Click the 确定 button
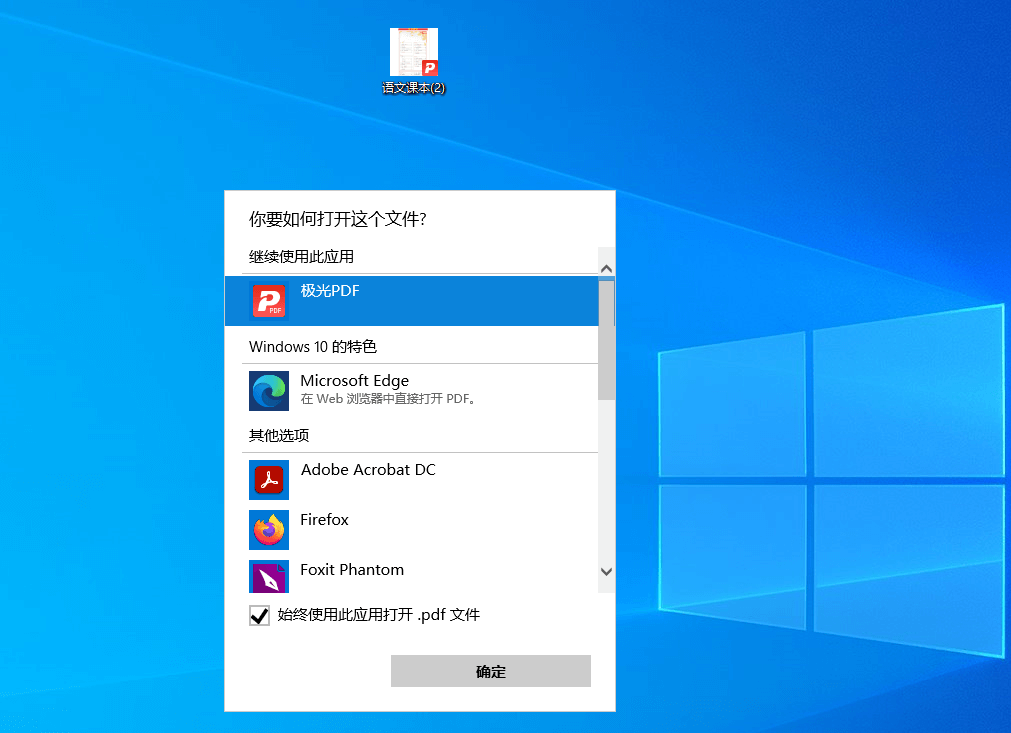1011x733 pixels. (491, 671)
